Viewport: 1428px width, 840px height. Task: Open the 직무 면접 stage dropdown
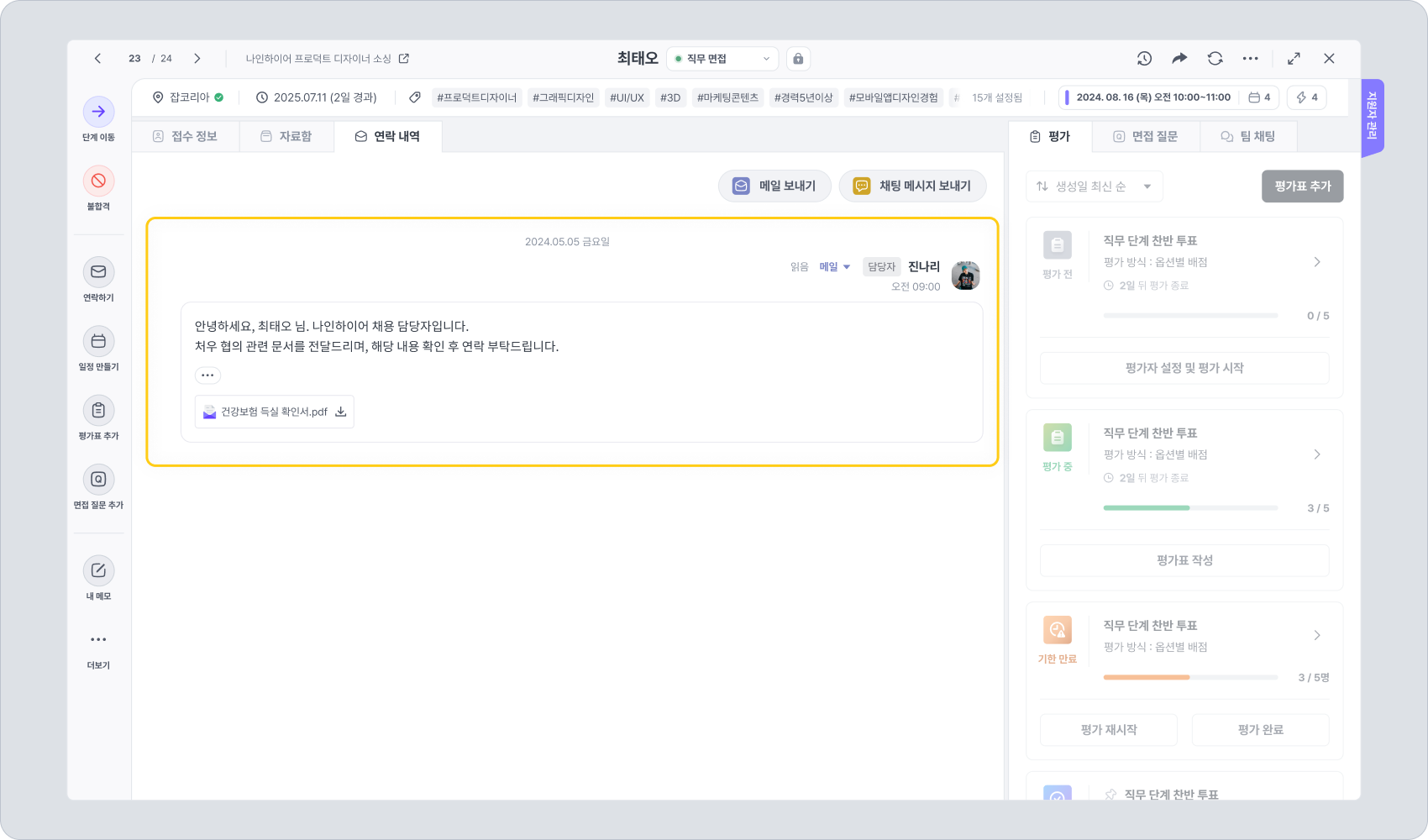[x=722, y=59]
